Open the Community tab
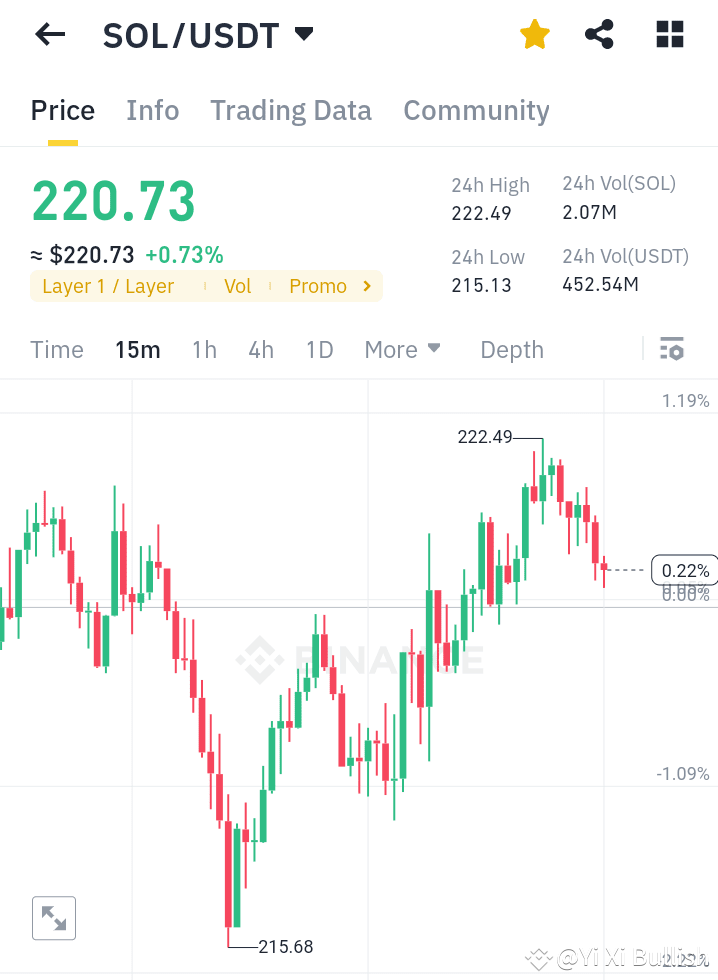This screenshot has width=718, height=980. [476, 110]
